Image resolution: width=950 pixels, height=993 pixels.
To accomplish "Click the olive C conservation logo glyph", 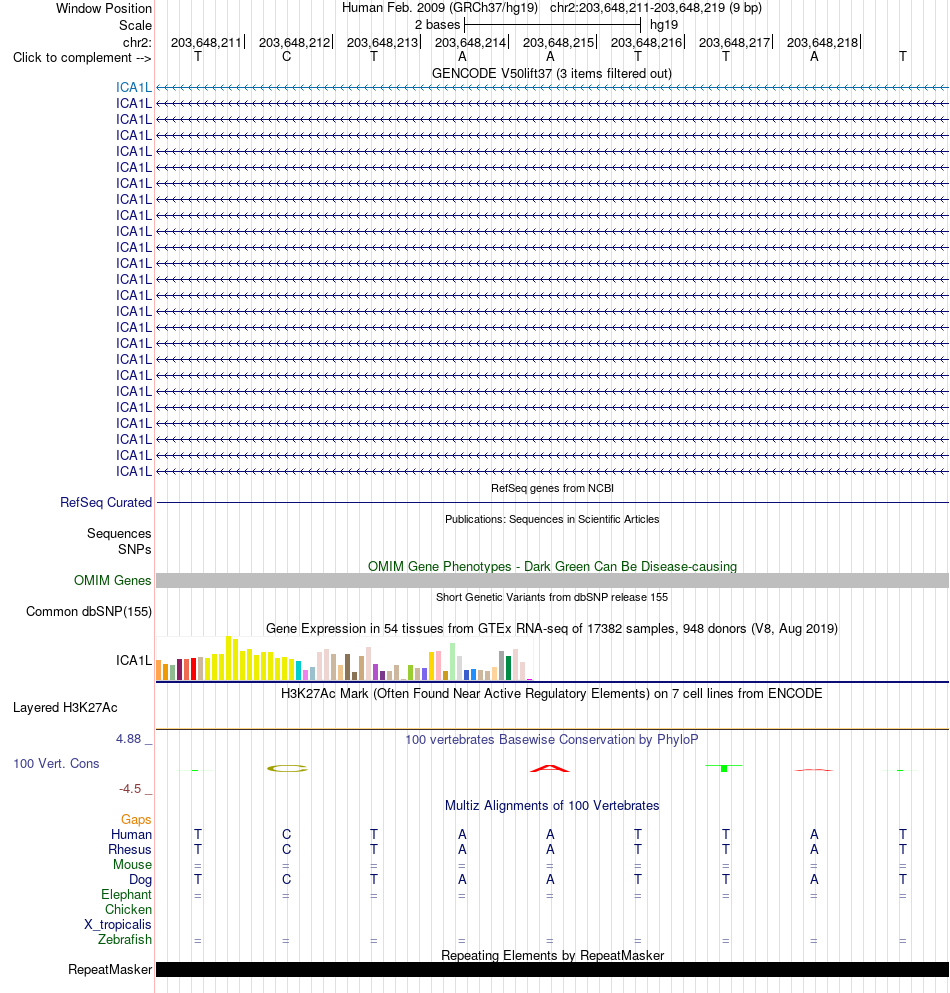I will 287,768.
